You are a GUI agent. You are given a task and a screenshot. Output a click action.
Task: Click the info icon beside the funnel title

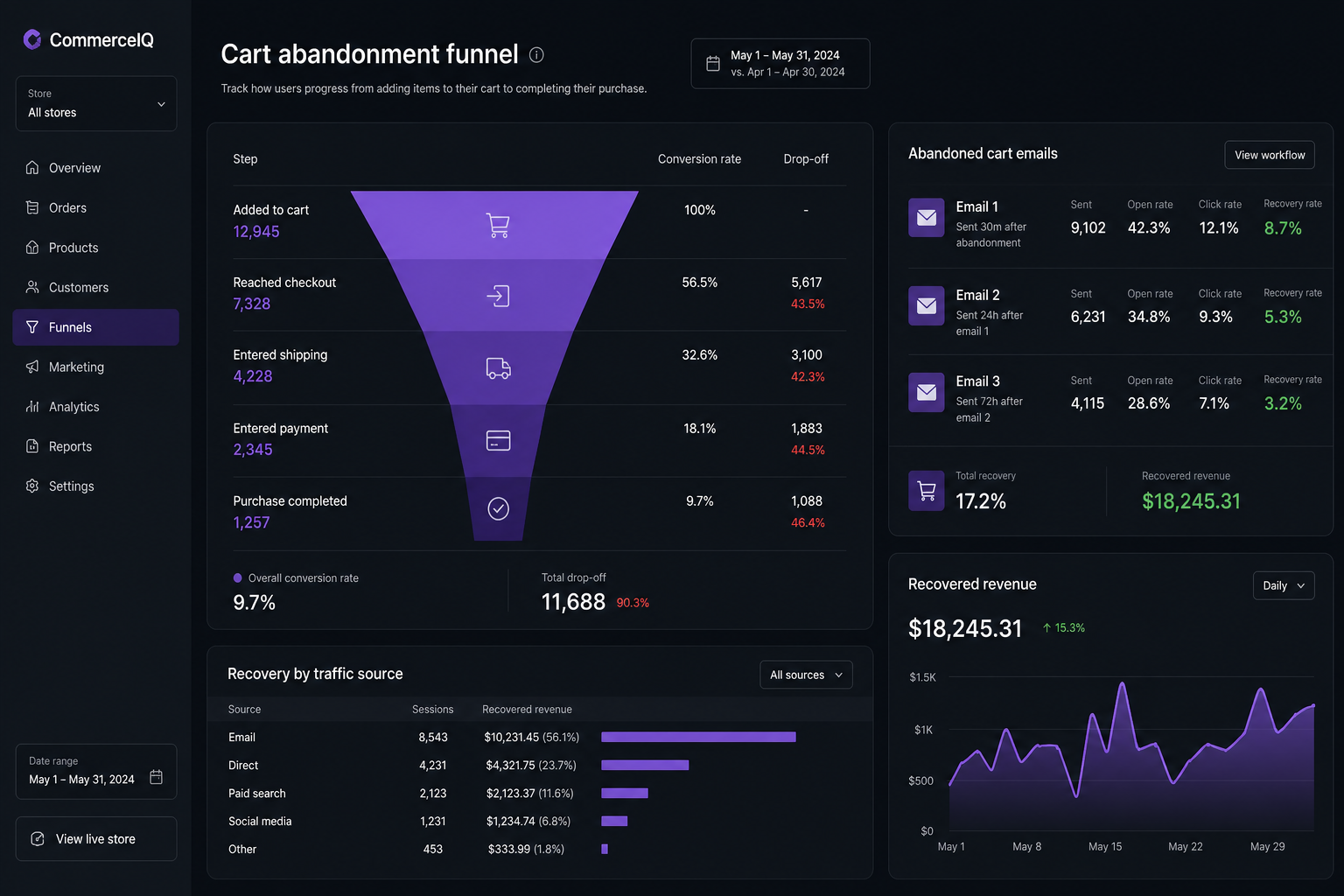[x=536, y=55]
